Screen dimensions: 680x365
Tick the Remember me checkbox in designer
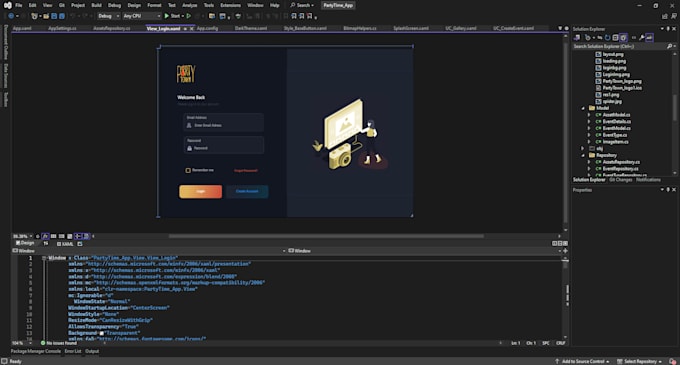pos(188,170)
